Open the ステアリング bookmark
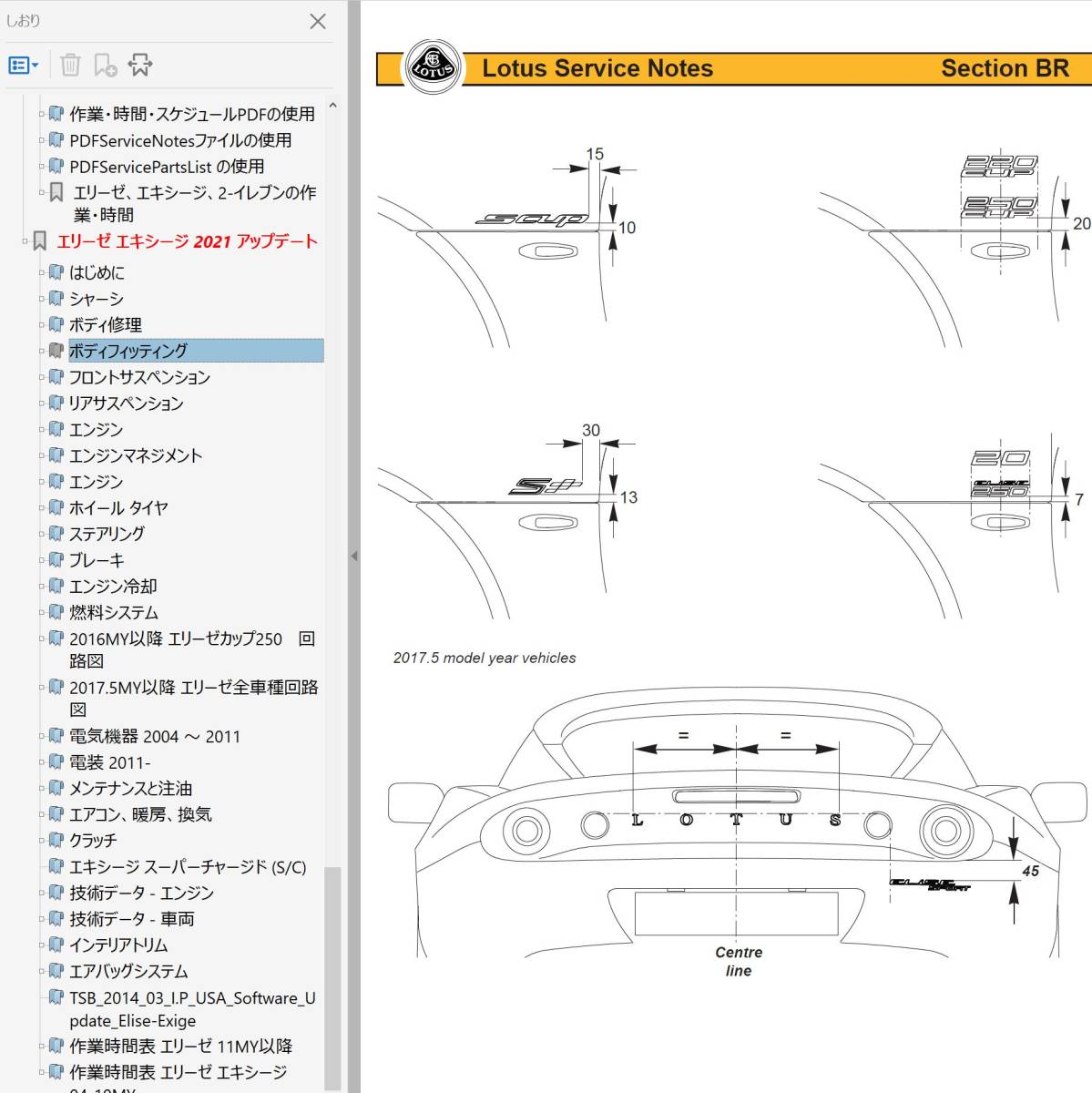Viewport: 1092px width, 1093px height. [x=107, y=534]
